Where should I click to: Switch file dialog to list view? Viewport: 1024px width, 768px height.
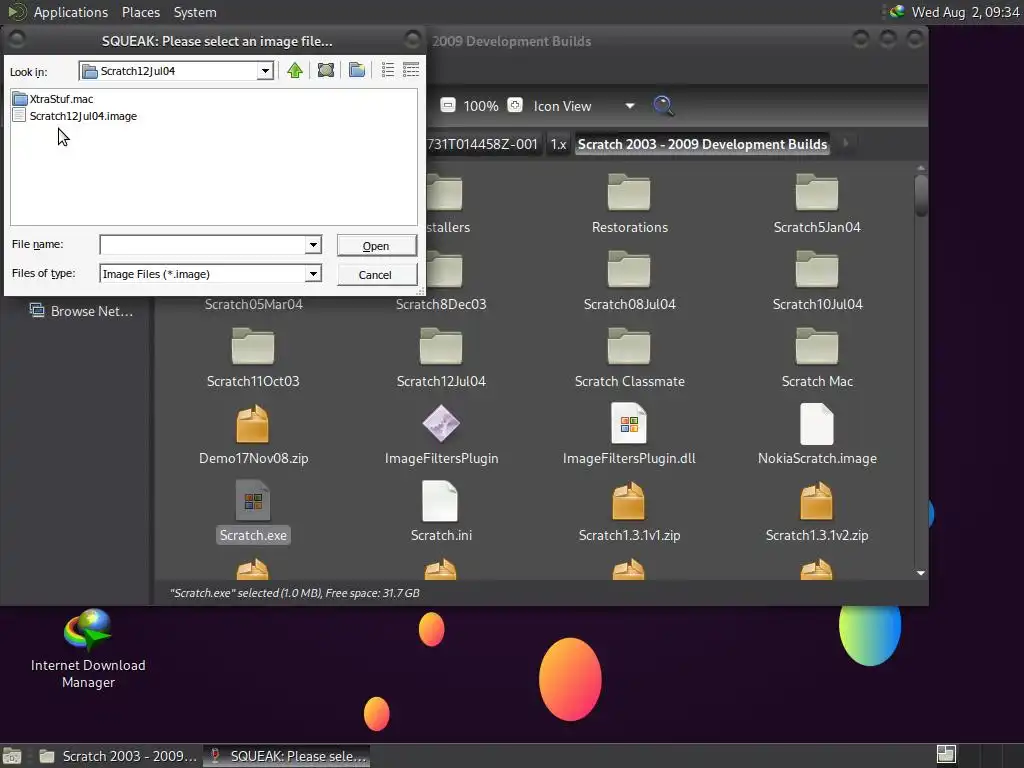[x=388, y=70]
